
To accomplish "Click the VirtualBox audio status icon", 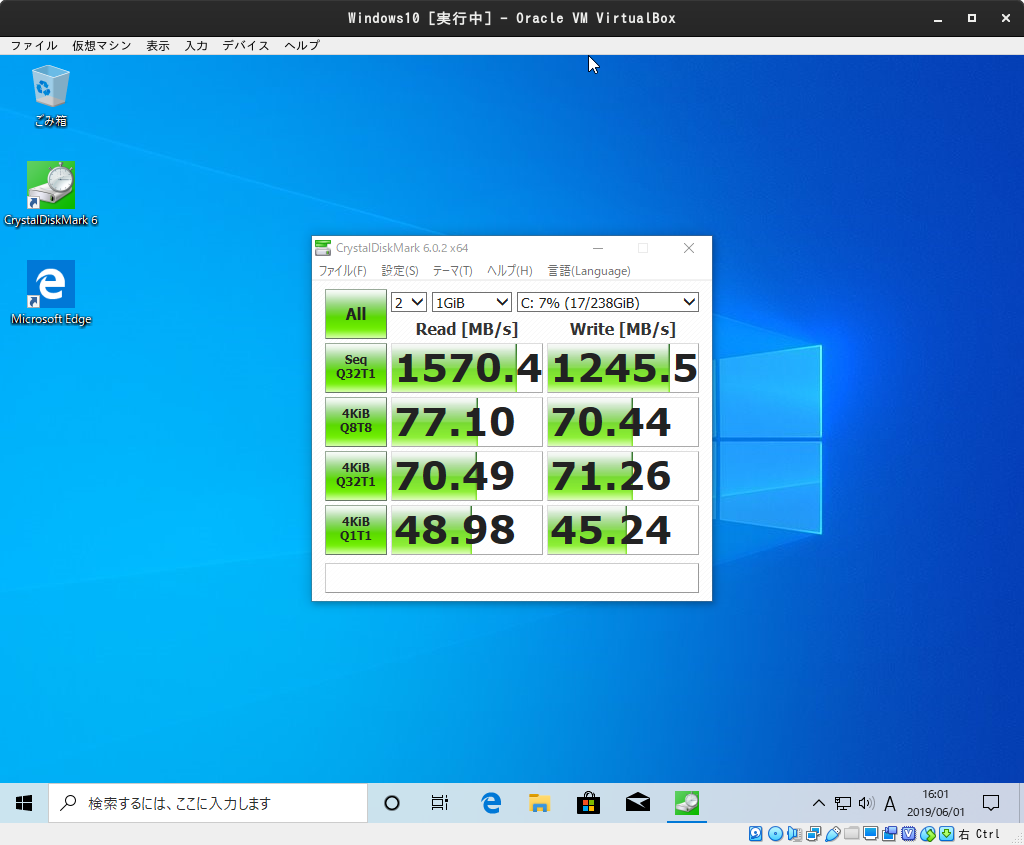I will [x=795, y=834].
